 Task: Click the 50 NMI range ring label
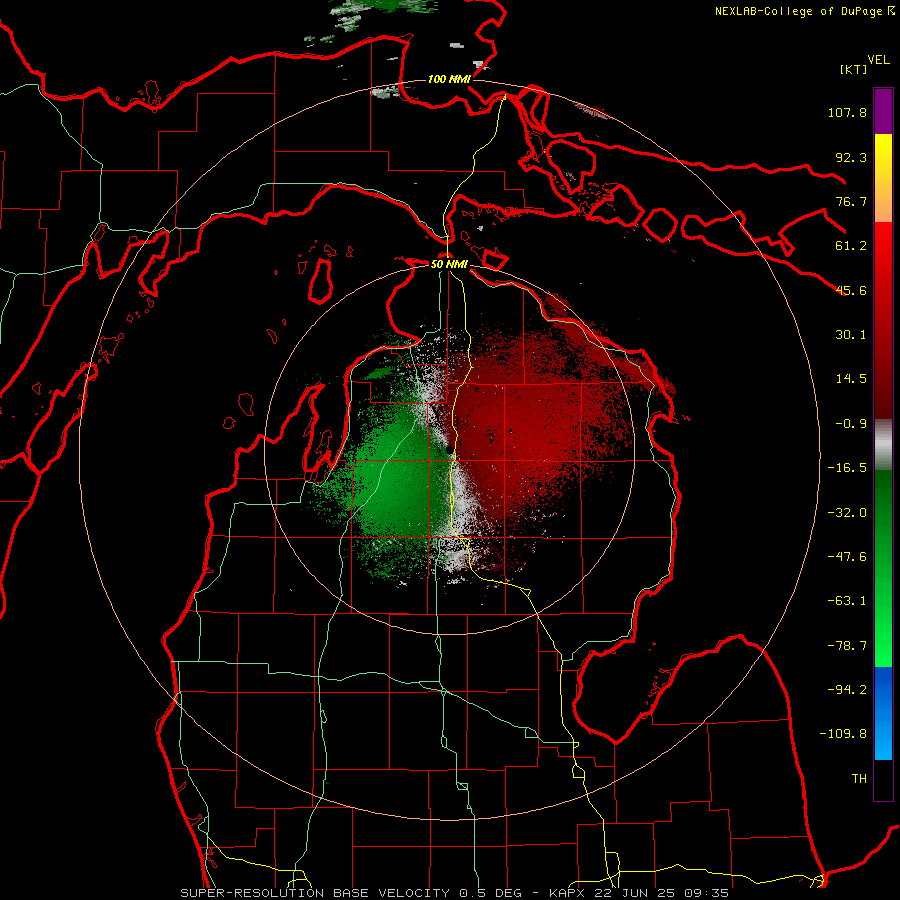449,264
